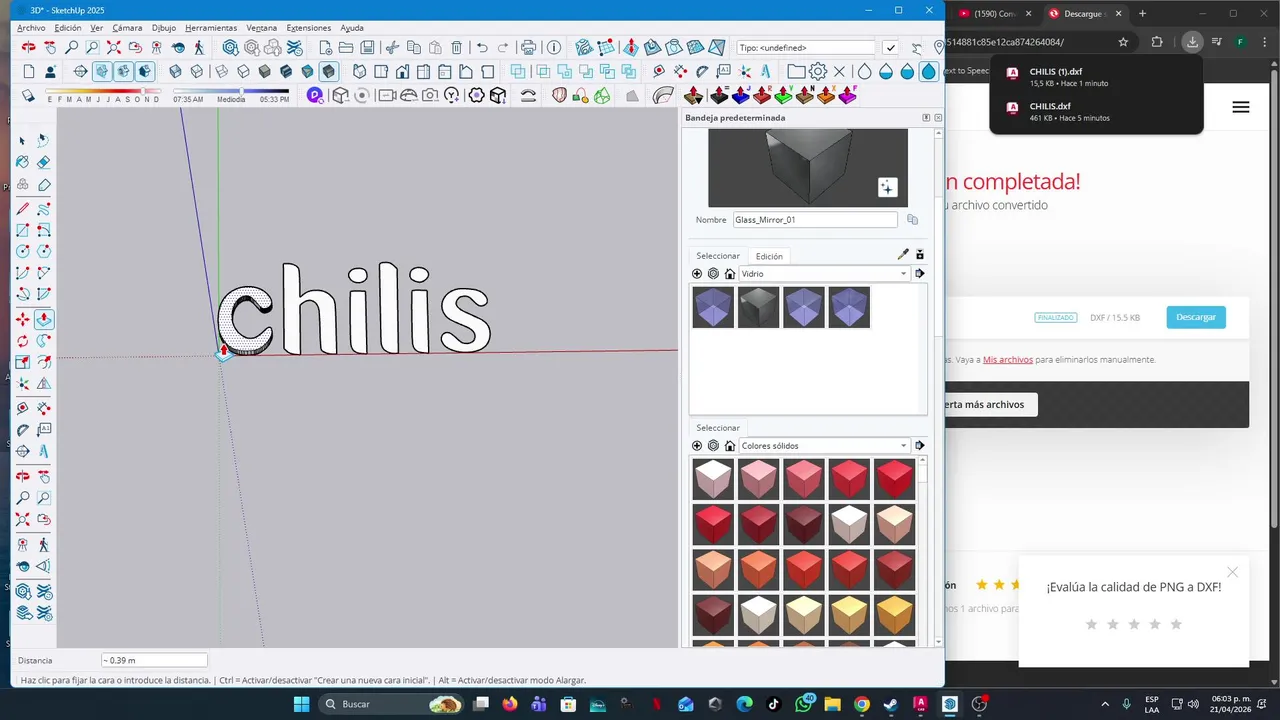
Task: Click the Delete trash can icon
Action: (456, 47)
